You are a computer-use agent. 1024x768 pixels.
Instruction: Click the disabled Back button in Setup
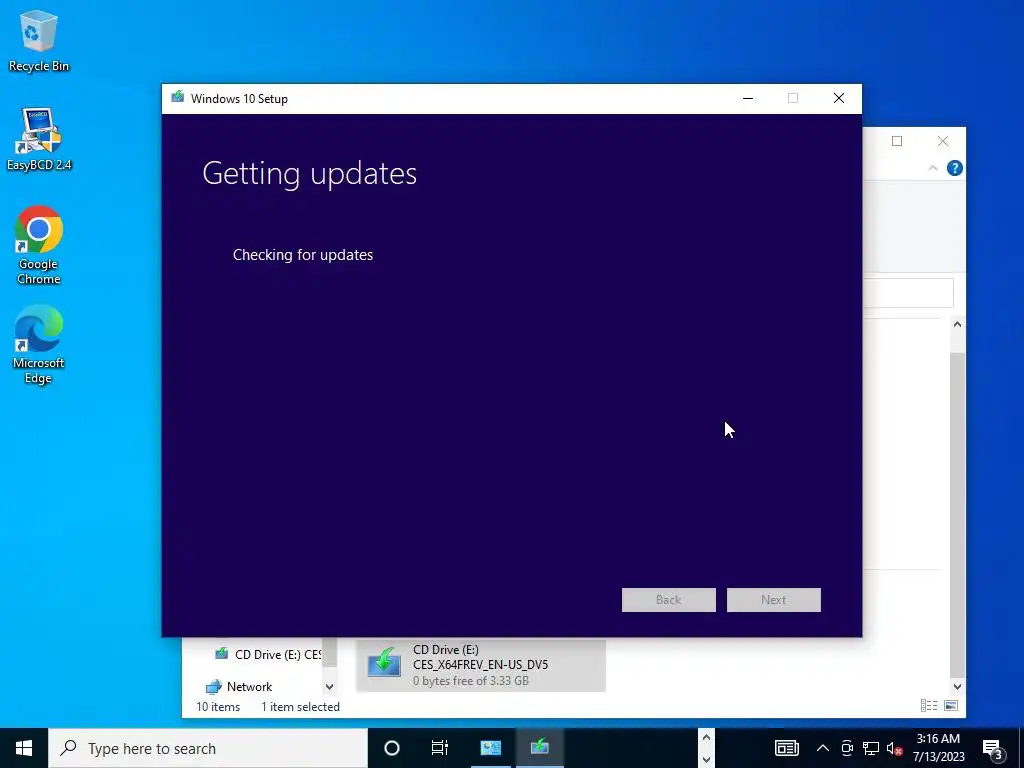tap(668, 600)
